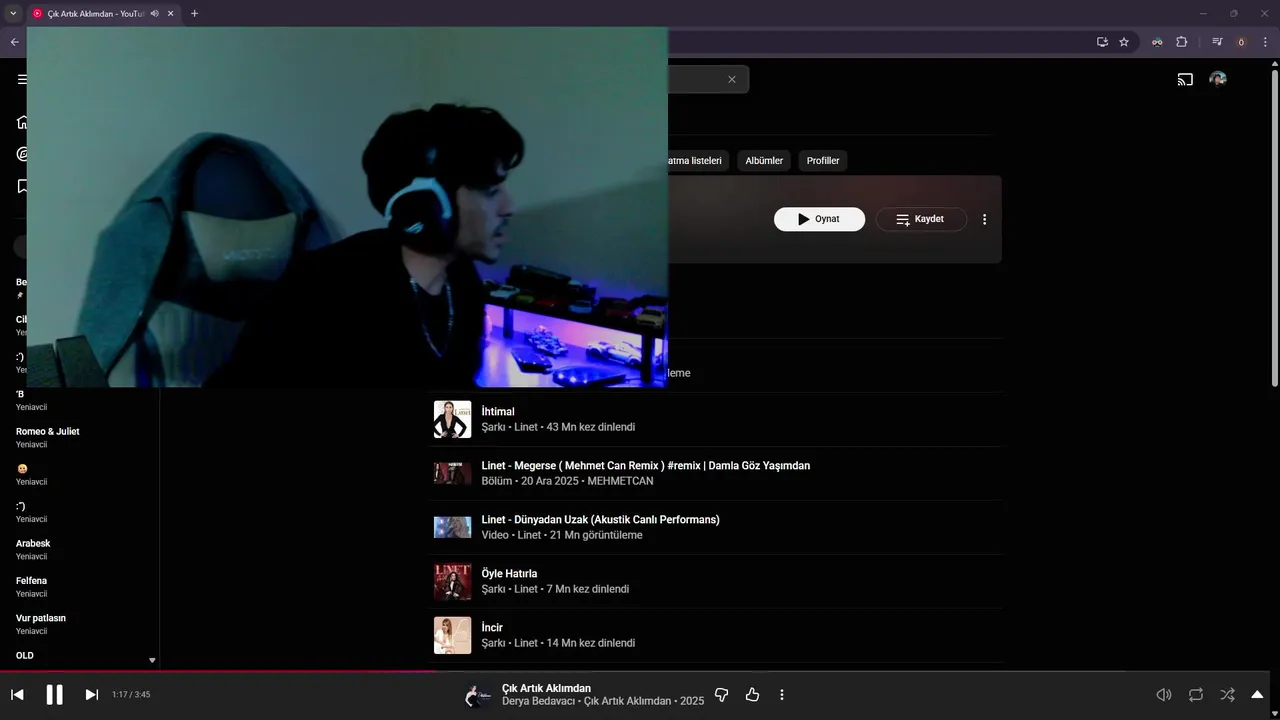
Task: Click Megerse remix episode thumbnail
Action: 452,473
